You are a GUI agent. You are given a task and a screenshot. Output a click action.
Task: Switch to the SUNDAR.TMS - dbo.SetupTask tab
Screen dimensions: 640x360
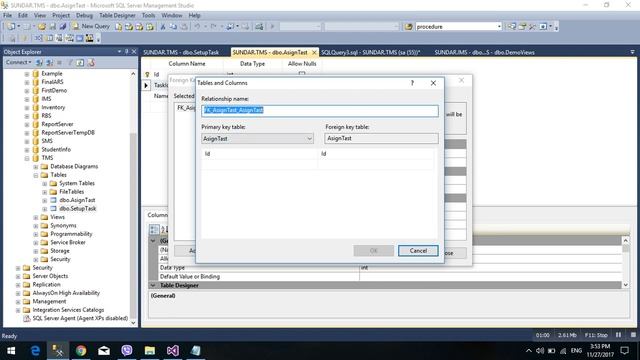coord(181,52)
